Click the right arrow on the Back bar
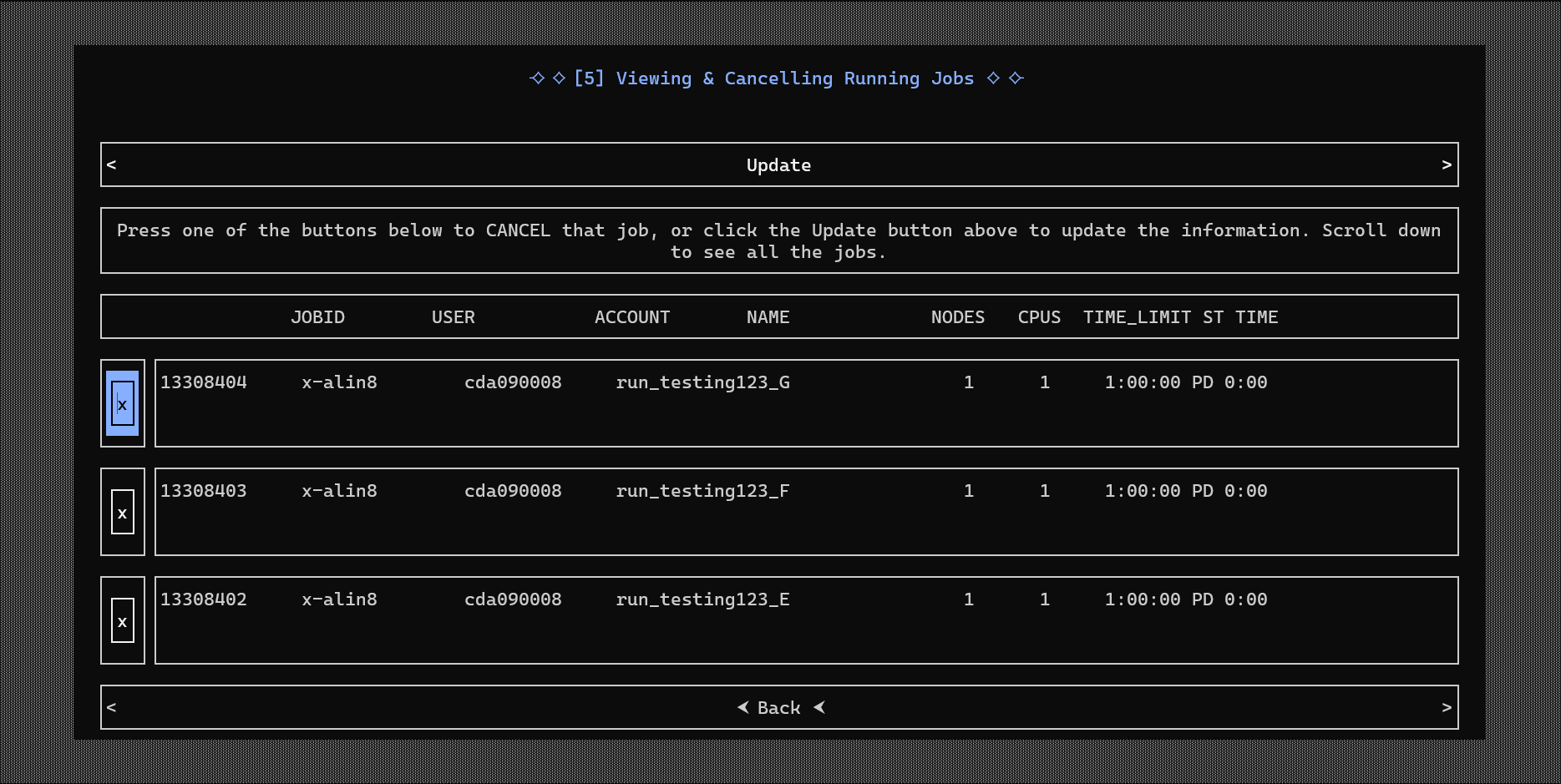 pyautogui.click(x=1447, y=707)
